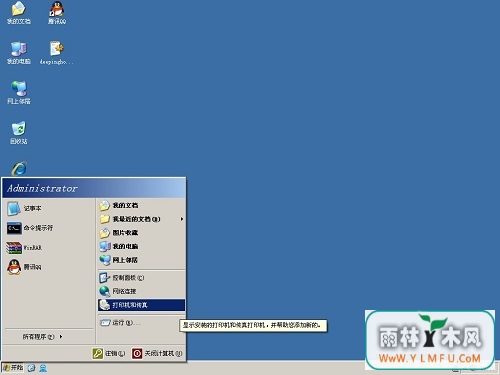
Task: Open 网上邻居 desktop icon
Action: [x=19, y=93]
